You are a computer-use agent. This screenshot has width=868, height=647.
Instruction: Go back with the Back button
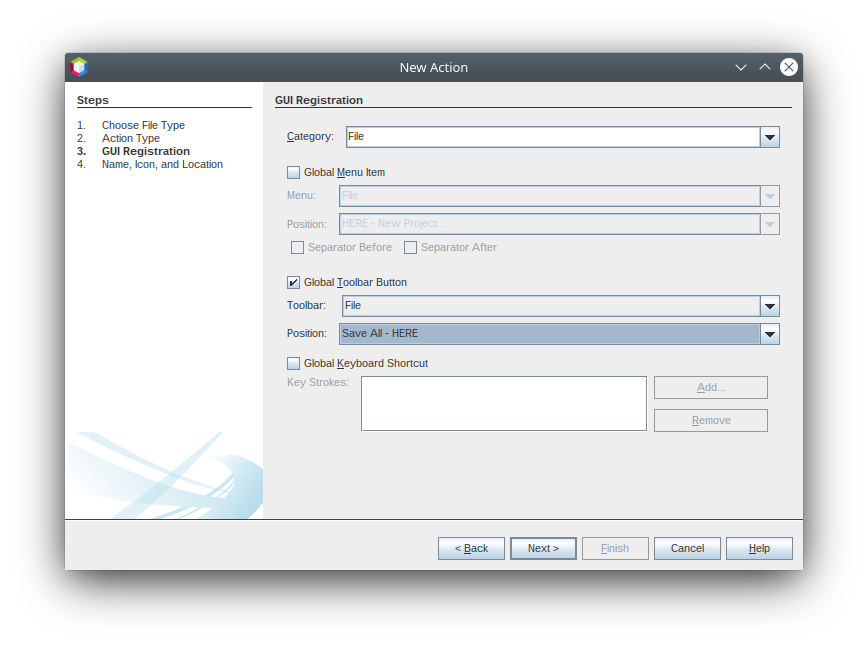click(471, 548)
